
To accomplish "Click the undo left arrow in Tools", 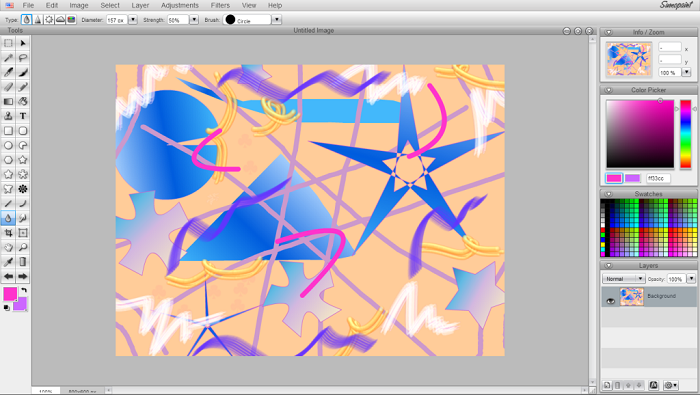I will (x=8, y=276).
